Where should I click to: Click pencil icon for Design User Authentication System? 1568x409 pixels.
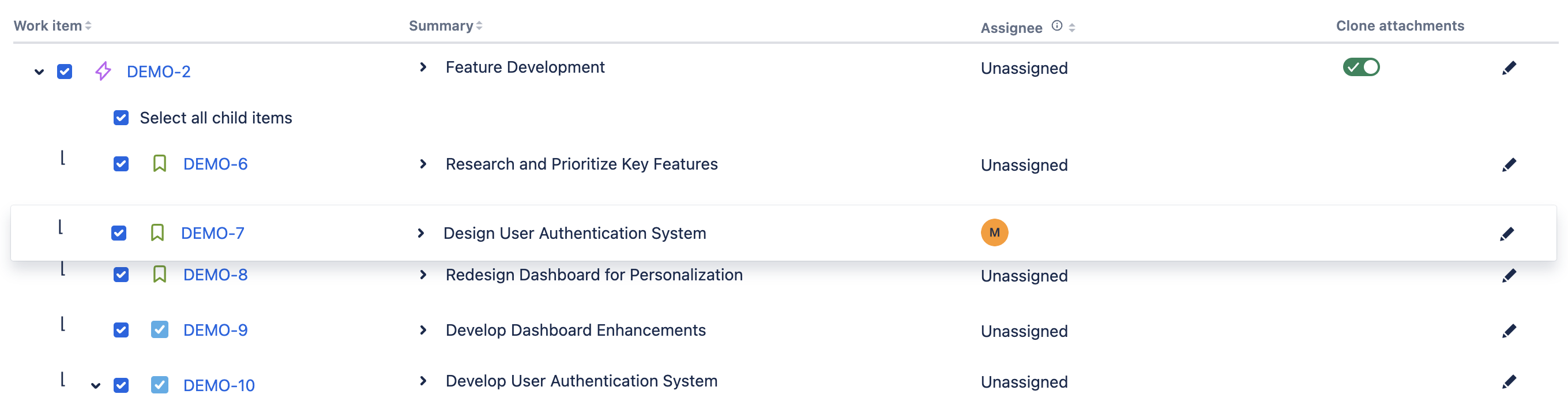(1506, 234)
